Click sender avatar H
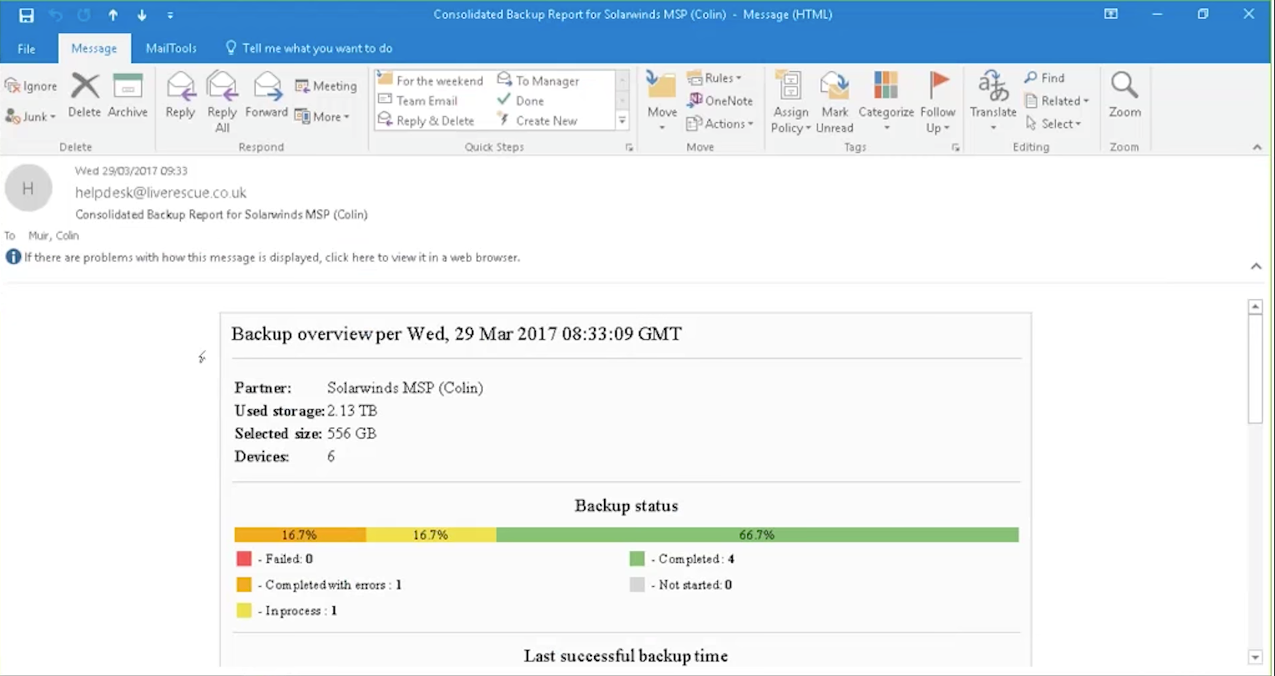The width and height of the screenshot is (1275, 676). point(28,188)
